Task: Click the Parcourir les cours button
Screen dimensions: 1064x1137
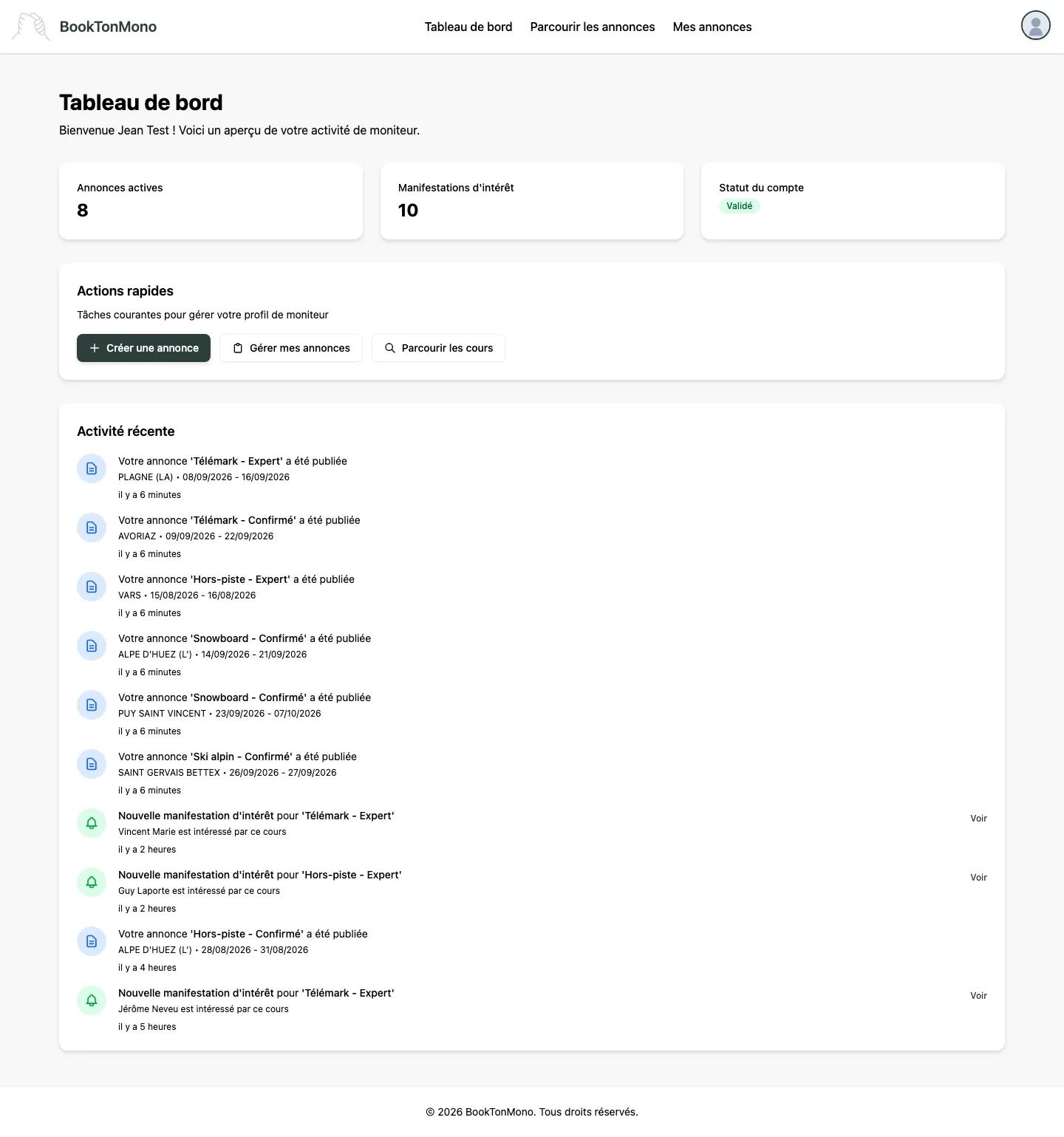Action: (x=438, y=348)
